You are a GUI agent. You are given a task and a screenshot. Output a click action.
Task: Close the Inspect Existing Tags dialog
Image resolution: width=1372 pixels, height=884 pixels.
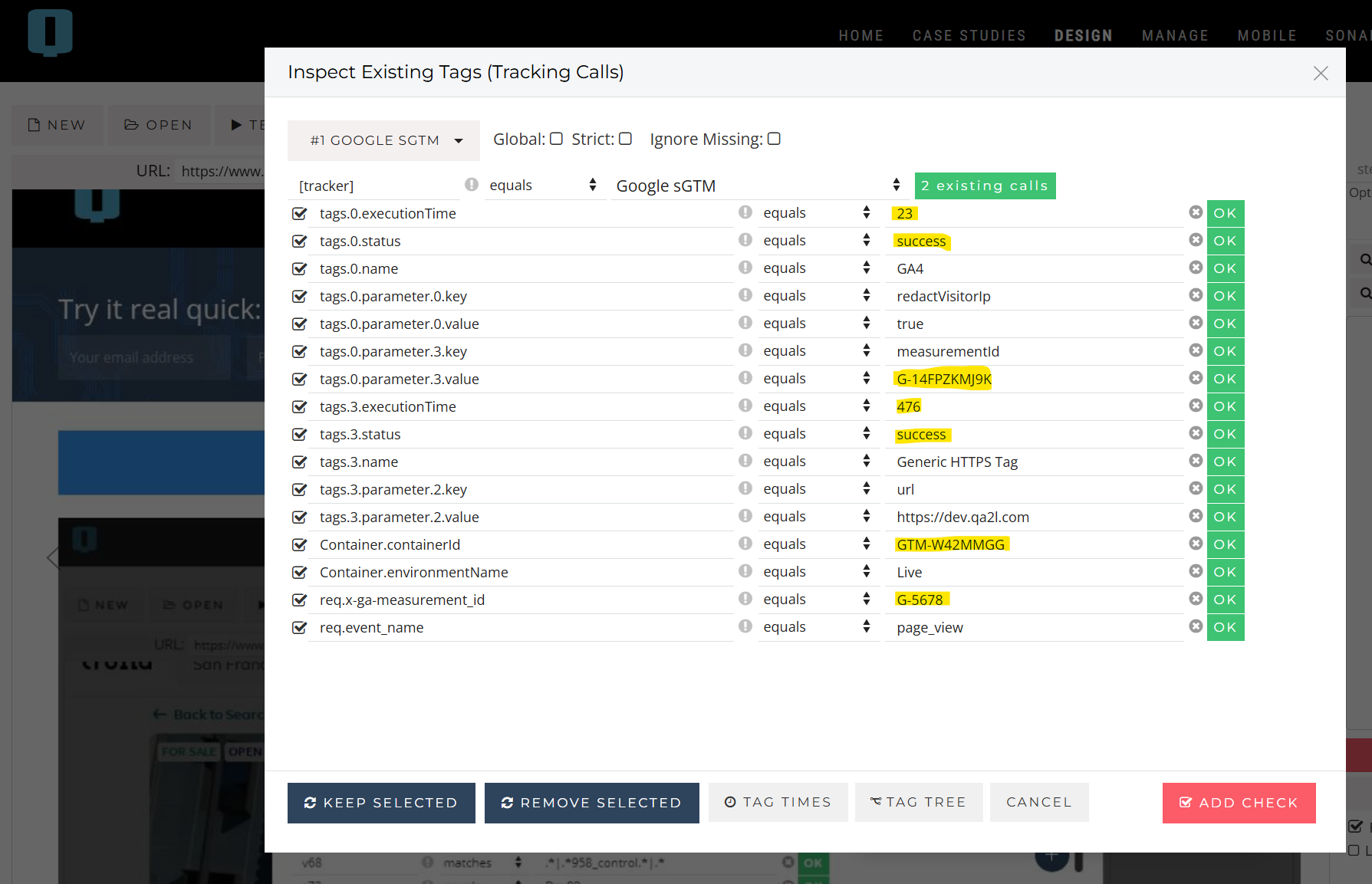coord(1320,73)
